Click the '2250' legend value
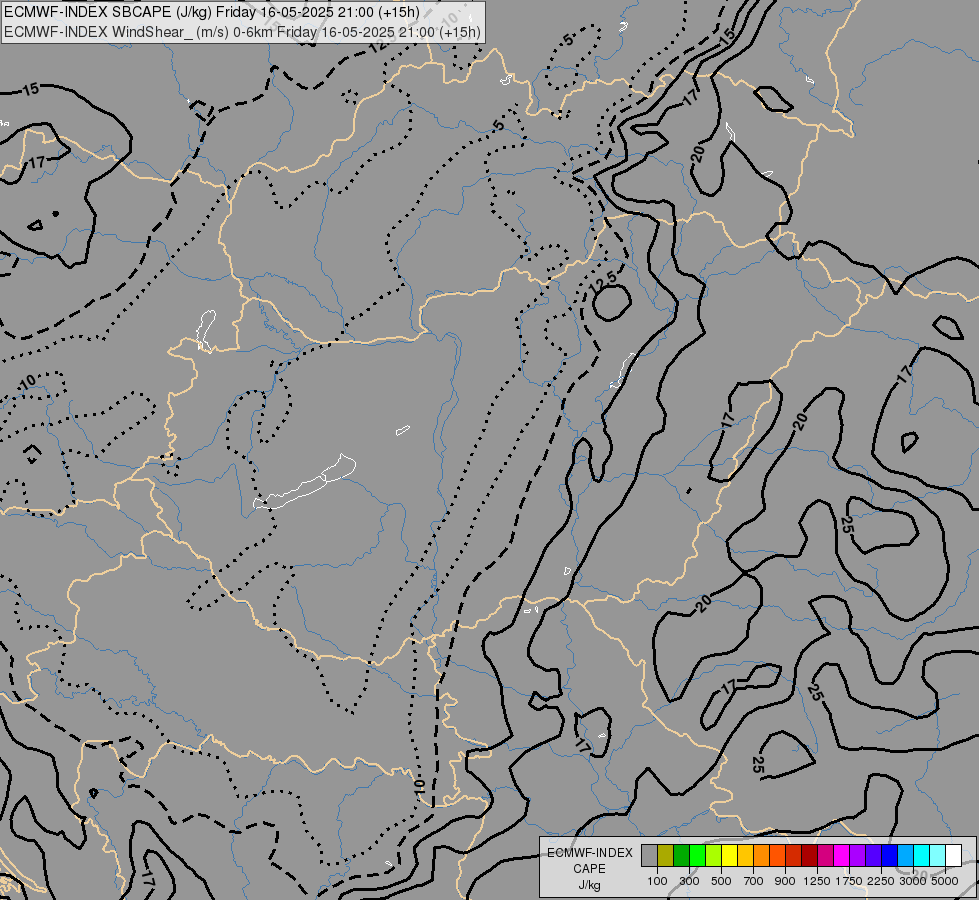This screenshot has height=900, width=979. click(x=881, y=881)
